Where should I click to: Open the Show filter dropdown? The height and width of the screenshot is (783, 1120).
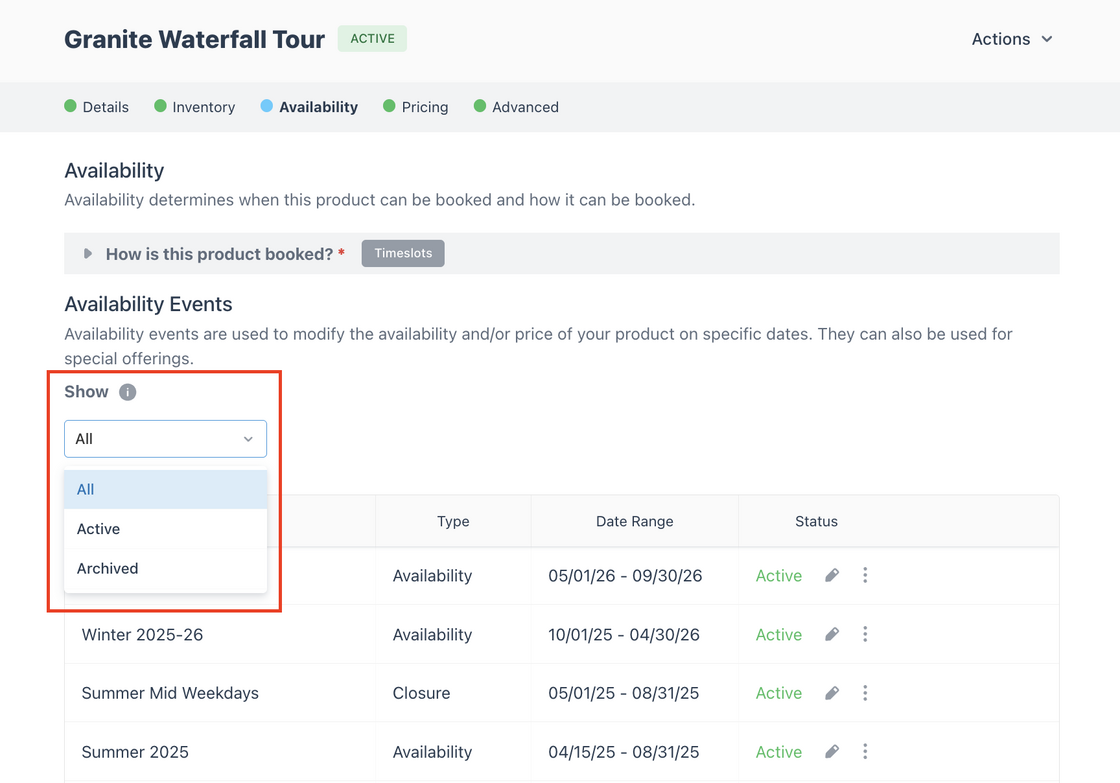[165, 438]
